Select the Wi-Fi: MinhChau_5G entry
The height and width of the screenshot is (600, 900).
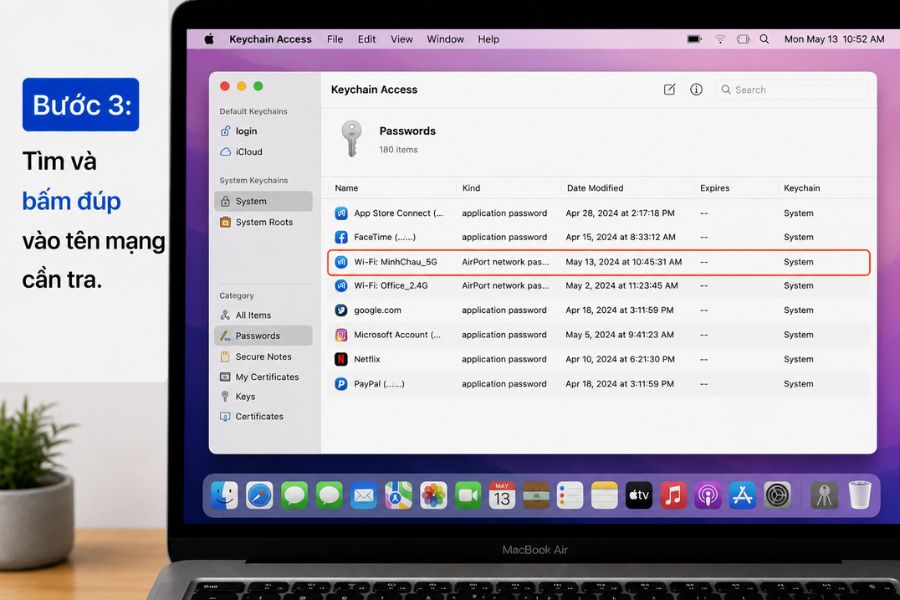click(599, 262)
